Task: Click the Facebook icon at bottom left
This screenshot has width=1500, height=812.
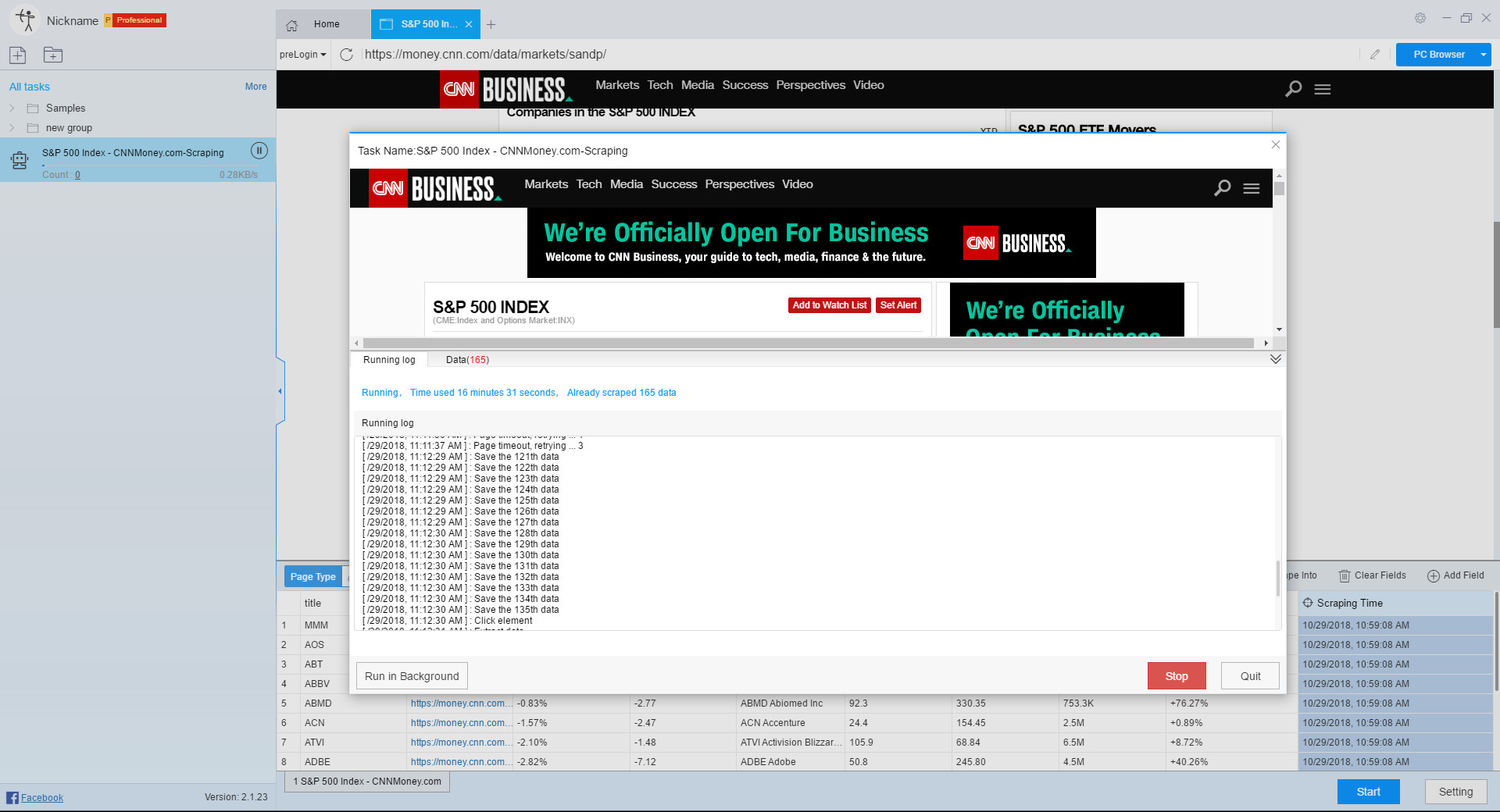Action: (12, 797)
